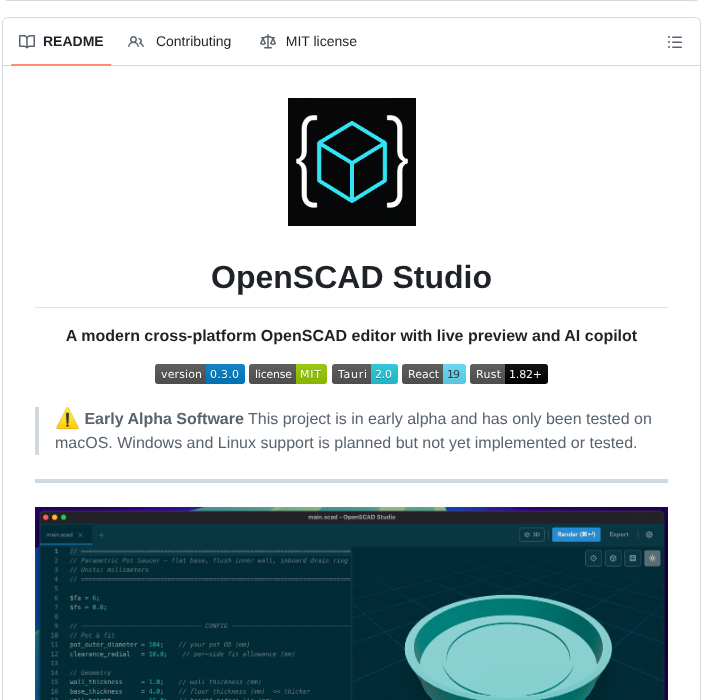Click the 3D view toggle in screenshot
The height and width of the screenshot is (700, 701).
coord(532,535)
